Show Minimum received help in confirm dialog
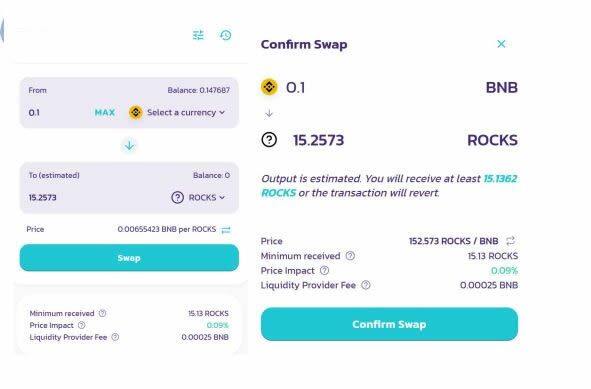 [350, 256]
